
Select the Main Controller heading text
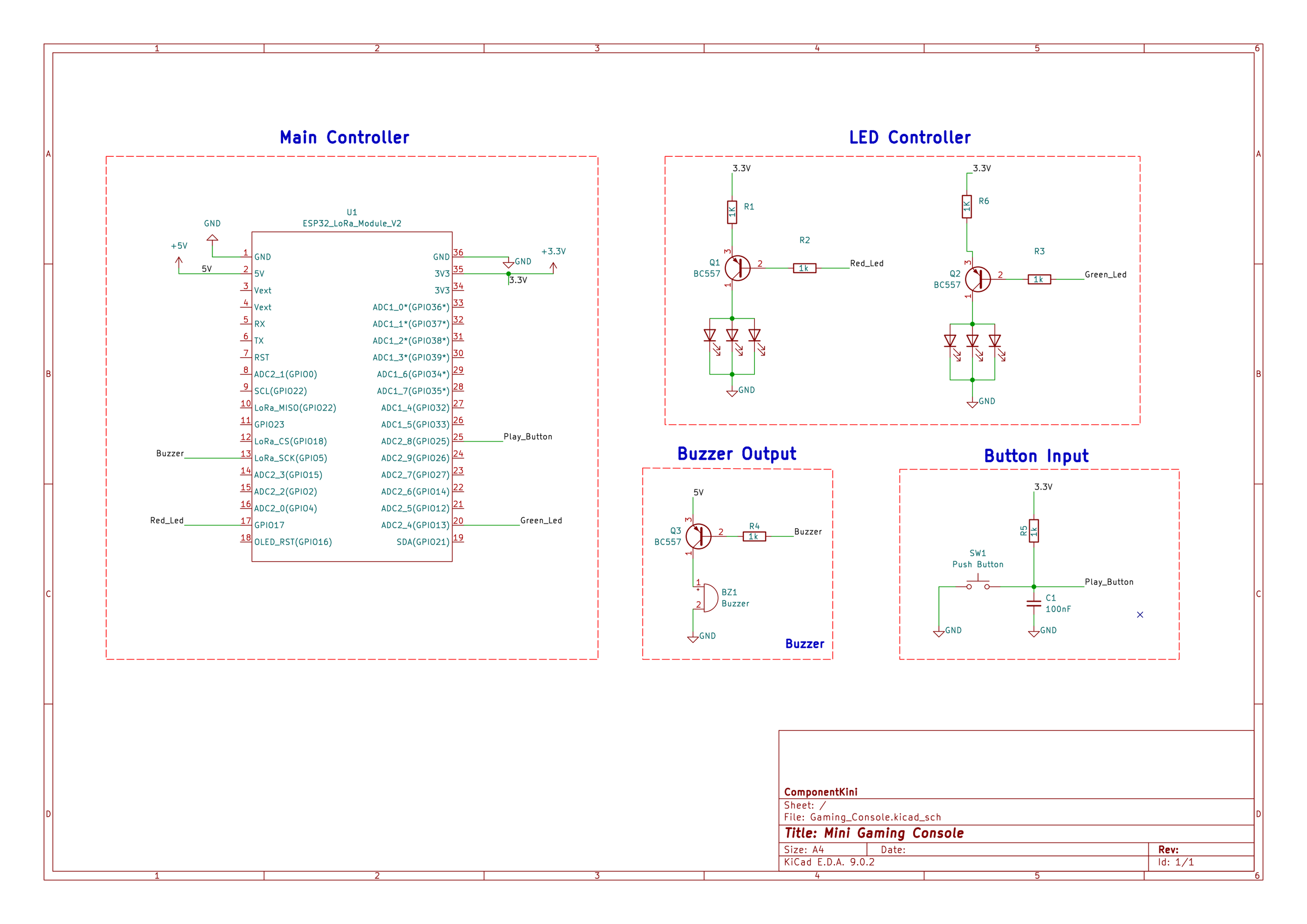point(344,137)
